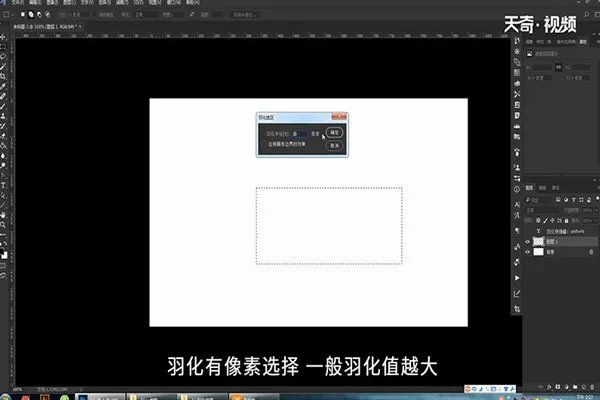Select the Clone Stamp tool
The height and width of the screenshot is (400, 600).
pyautogui.click(x=3, y=116)
